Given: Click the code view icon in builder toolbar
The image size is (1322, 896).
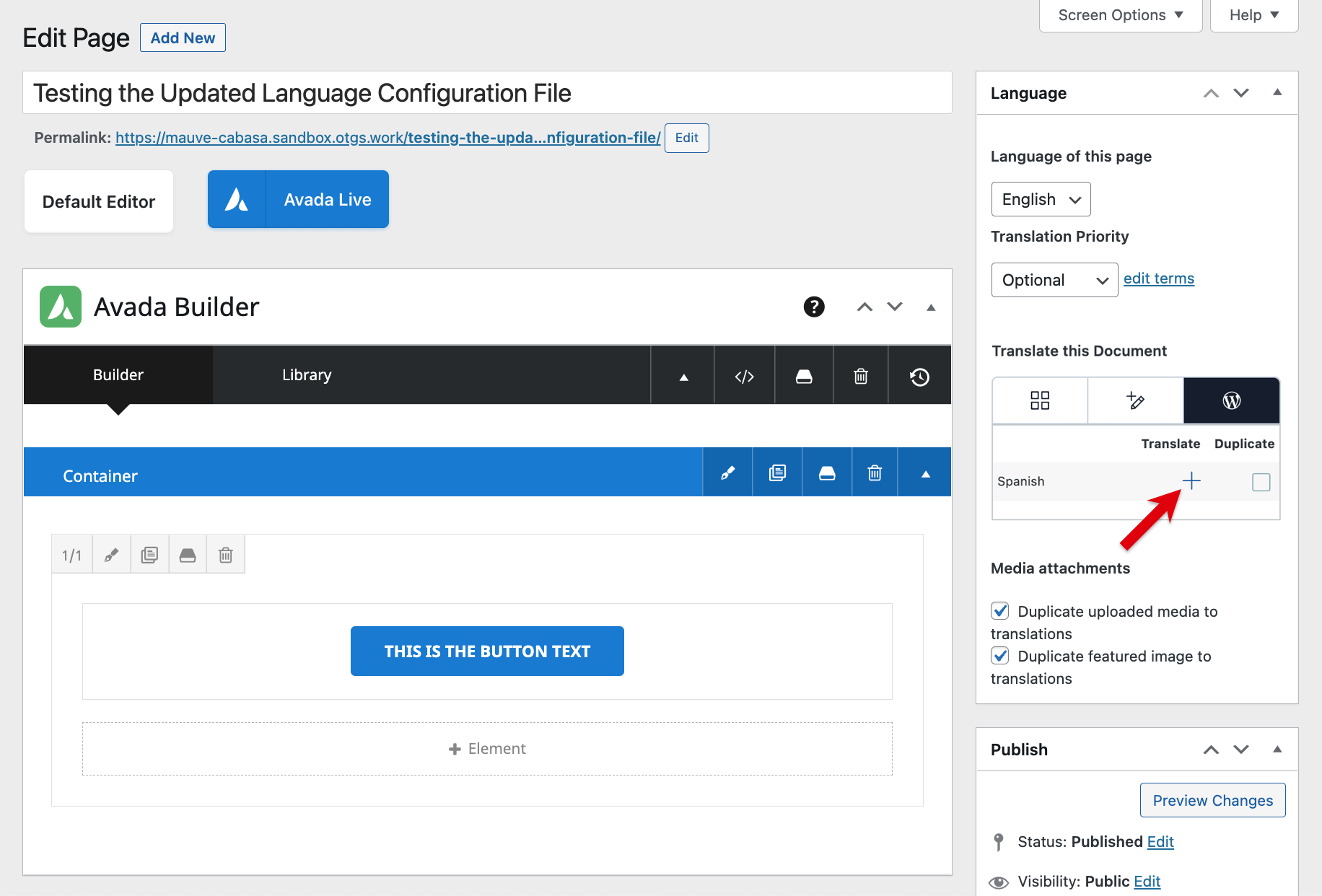Looking at the screenshot, I should (744, 377).
